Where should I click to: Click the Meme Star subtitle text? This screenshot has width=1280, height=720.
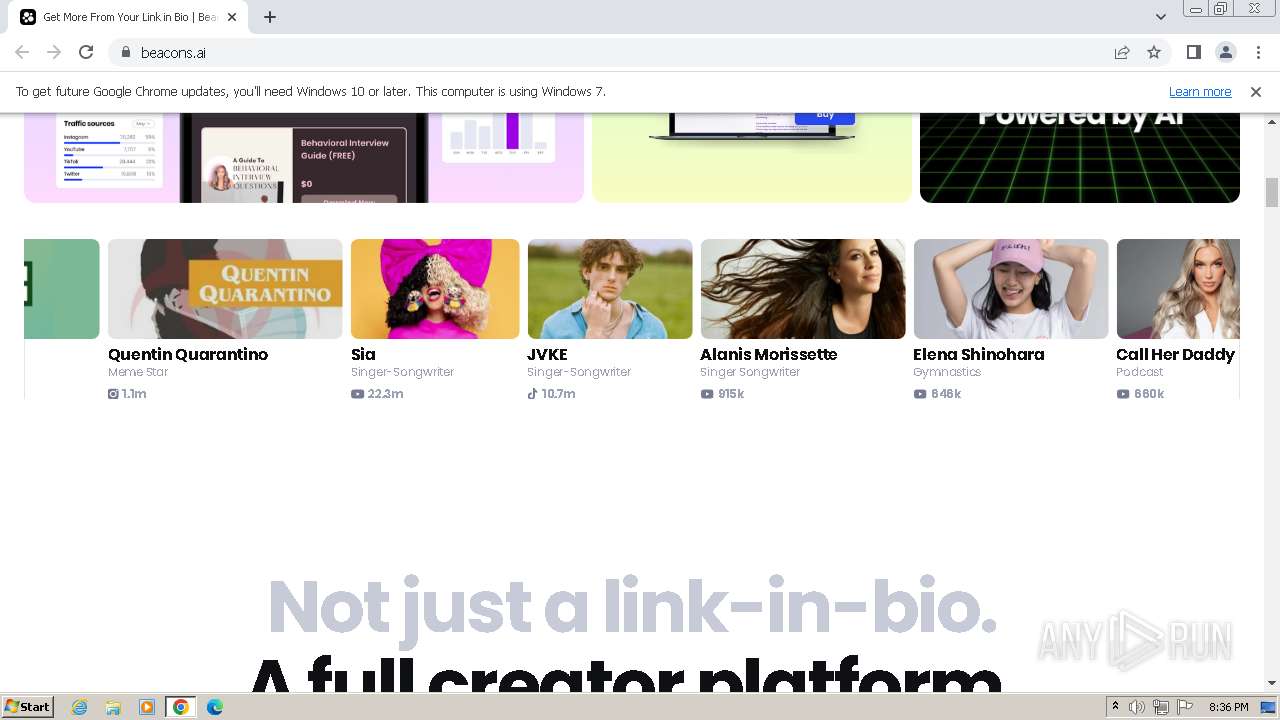coord(138,372)
